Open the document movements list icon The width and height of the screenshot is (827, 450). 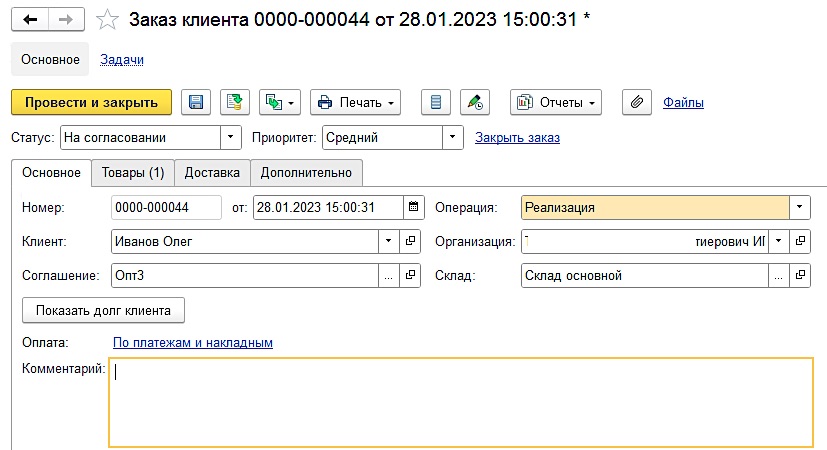[436, 102]
